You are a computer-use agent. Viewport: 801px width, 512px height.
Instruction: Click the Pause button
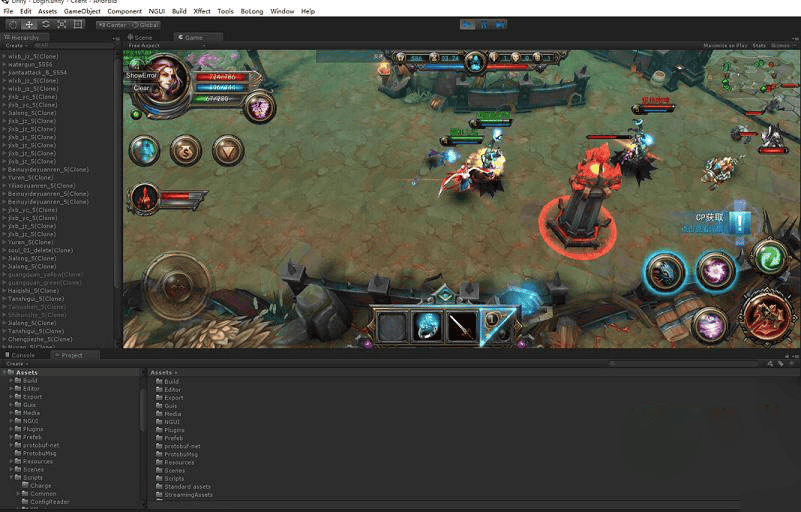tap(484, 24)
